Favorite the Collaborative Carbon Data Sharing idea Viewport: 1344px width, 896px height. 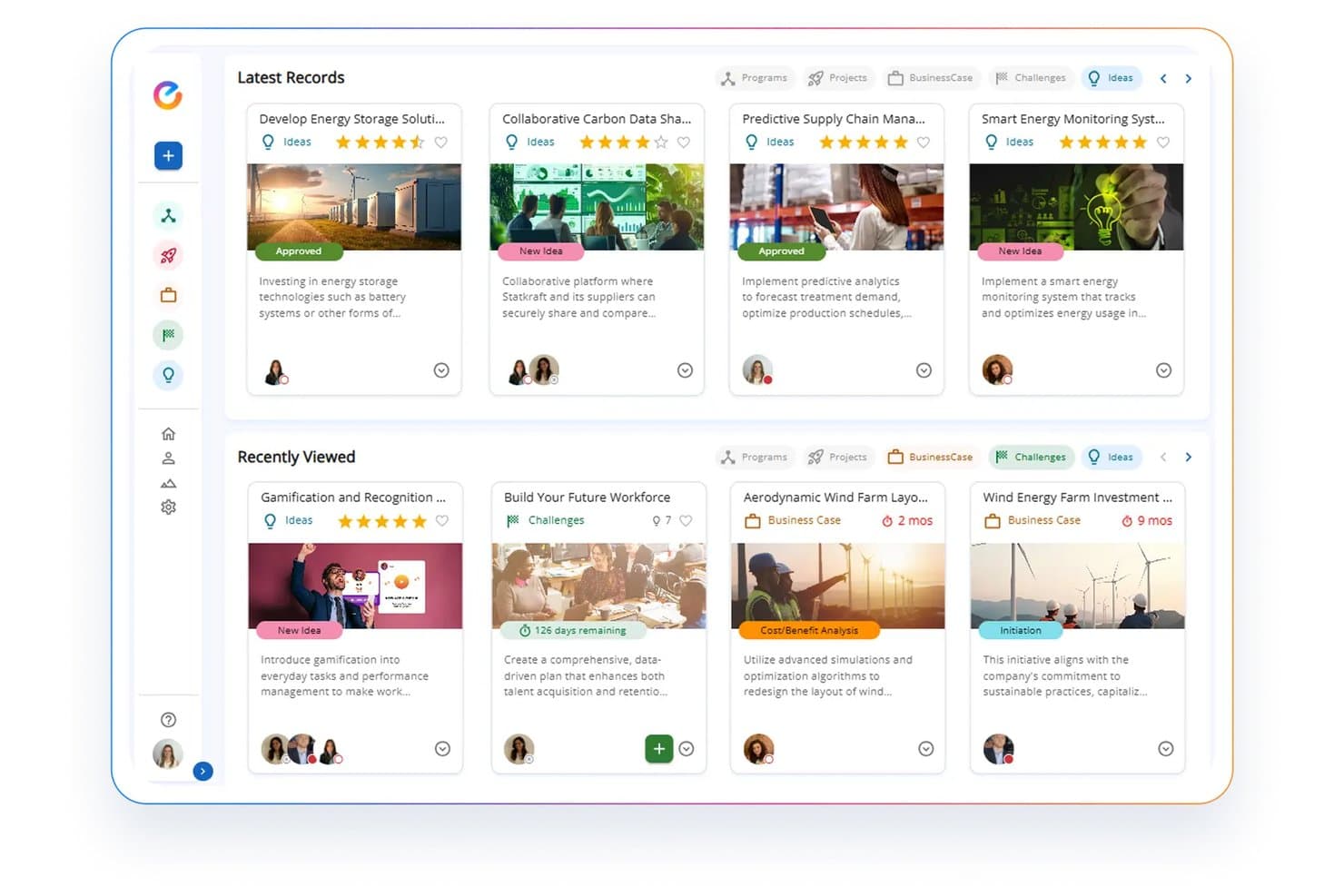point(684,143)
